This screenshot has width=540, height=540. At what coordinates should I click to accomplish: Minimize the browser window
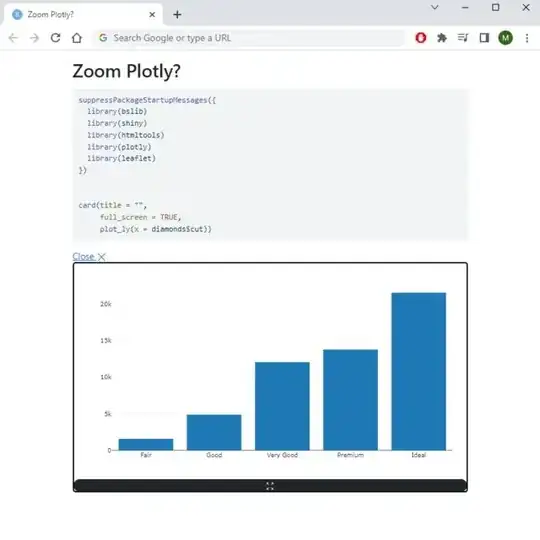(465, 7)
